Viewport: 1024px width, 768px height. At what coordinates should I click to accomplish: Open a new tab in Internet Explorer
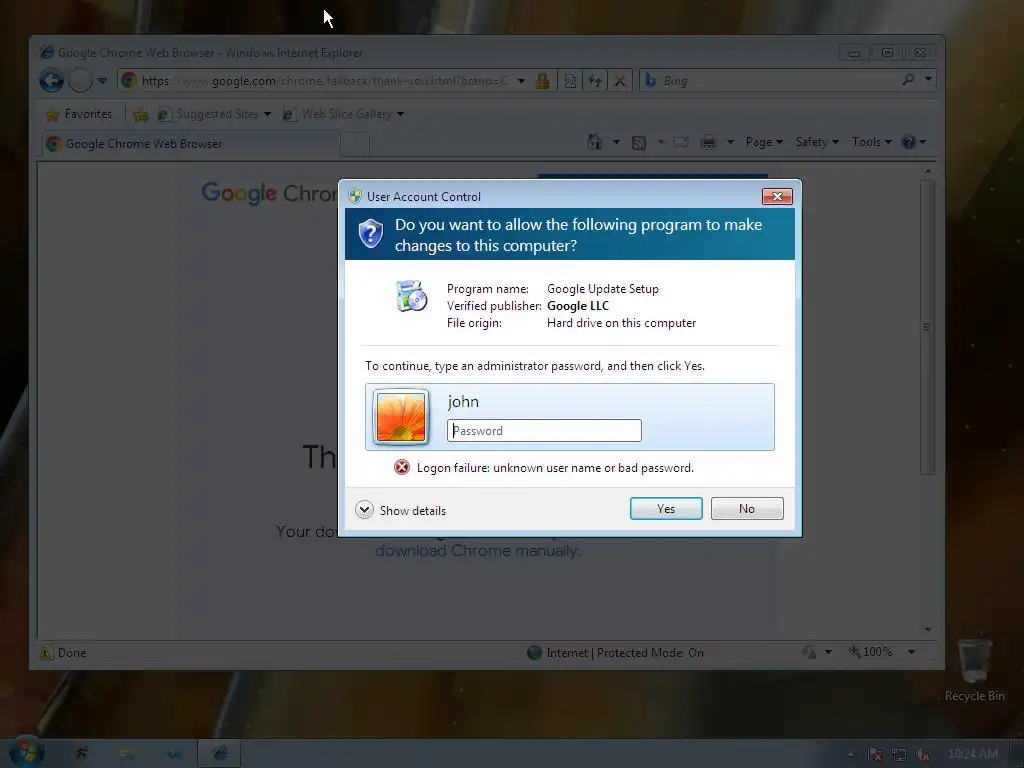click(x=355, y=144)
